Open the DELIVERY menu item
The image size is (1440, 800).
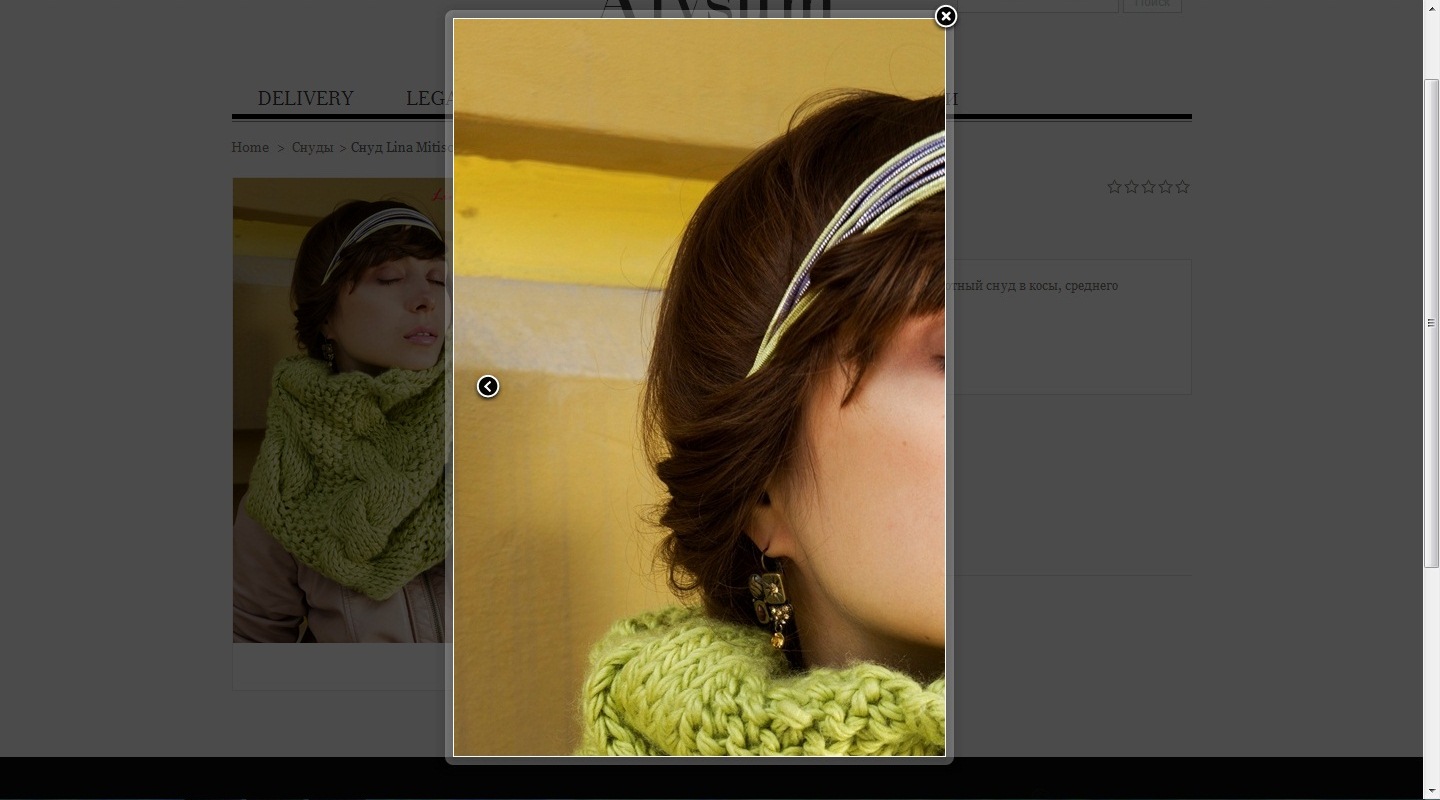(x=306, y=98)
